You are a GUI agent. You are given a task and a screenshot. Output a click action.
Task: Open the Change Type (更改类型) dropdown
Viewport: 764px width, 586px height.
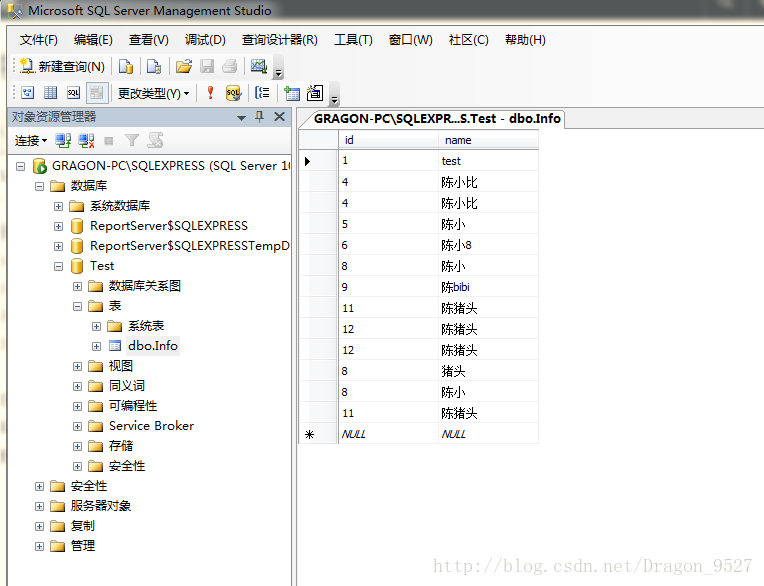153,93
